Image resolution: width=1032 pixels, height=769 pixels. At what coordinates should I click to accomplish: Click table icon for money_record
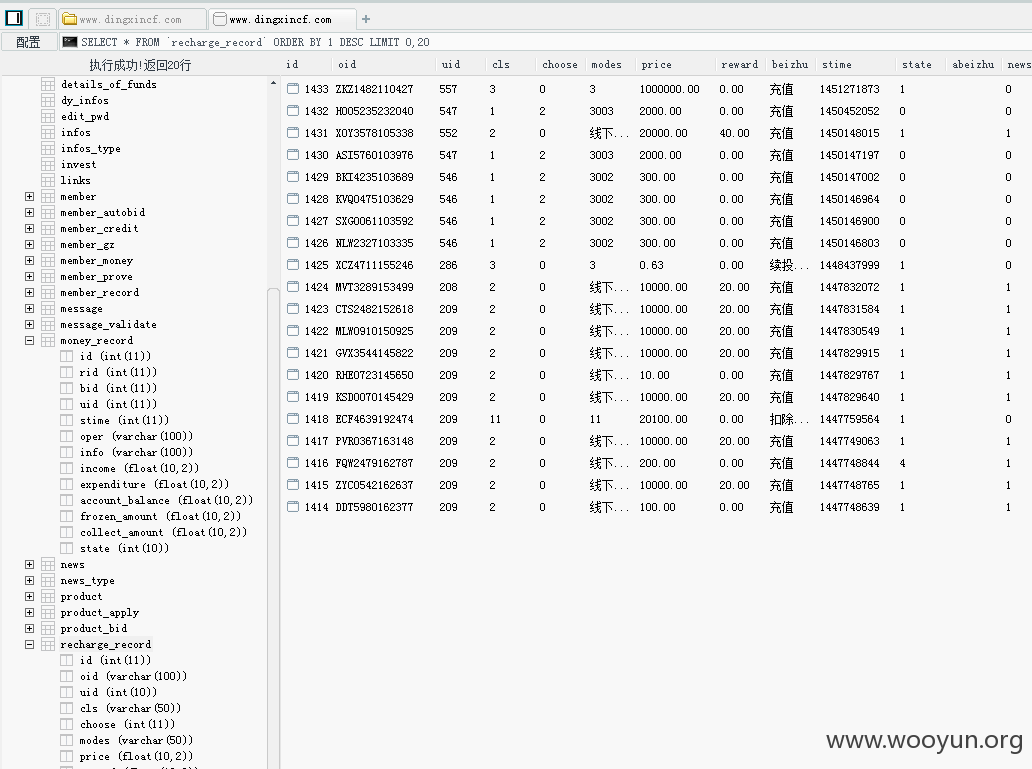(48, 340)
